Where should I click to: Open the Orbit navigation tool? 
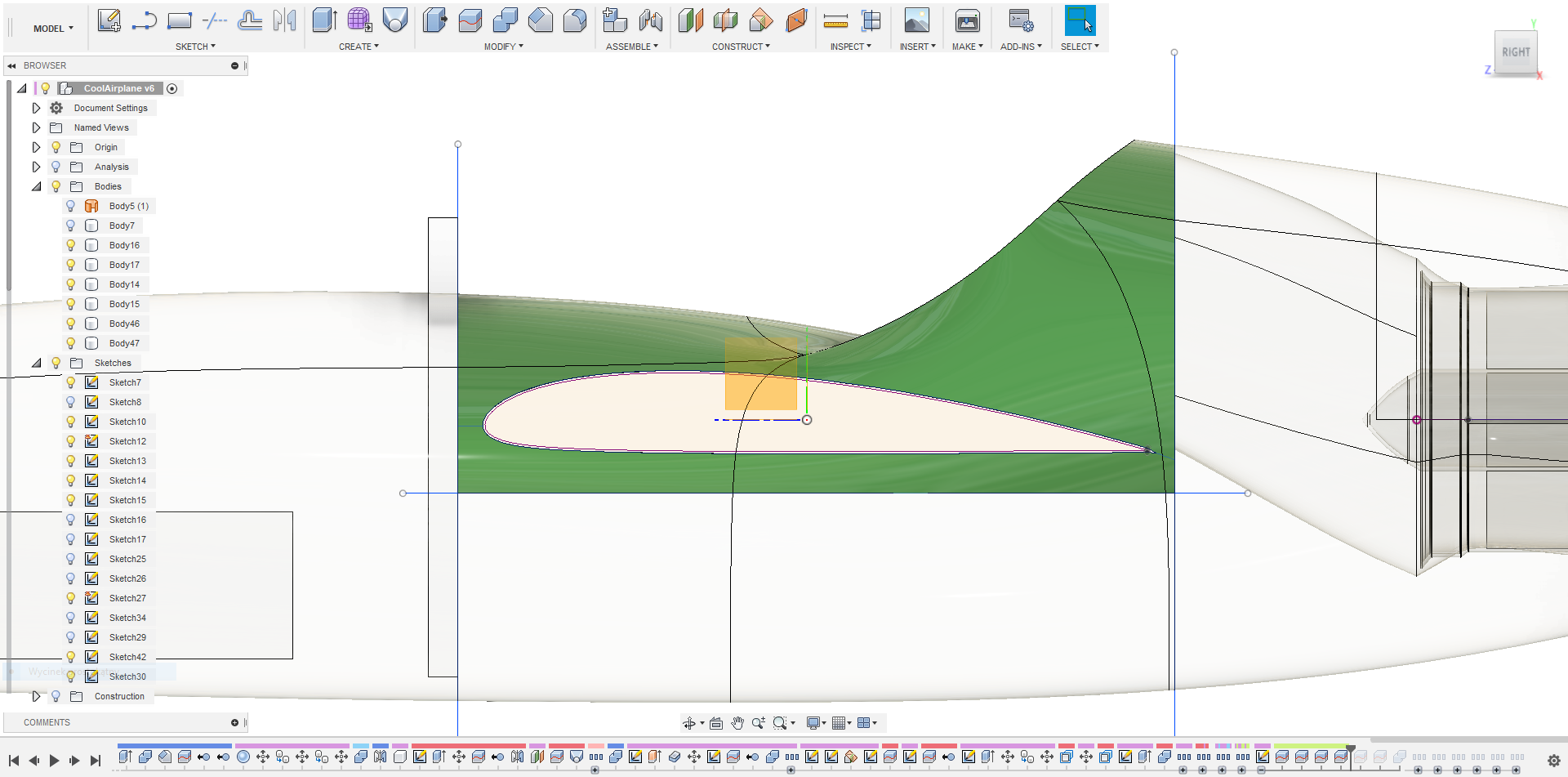click(x=689, y=723)
